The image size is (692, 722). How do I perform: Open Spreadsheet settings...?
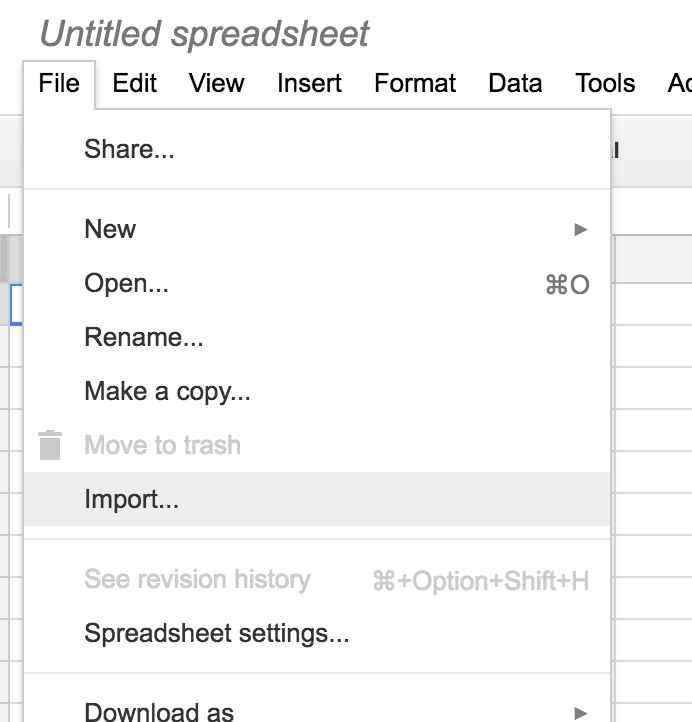click(x=216, y=633)
